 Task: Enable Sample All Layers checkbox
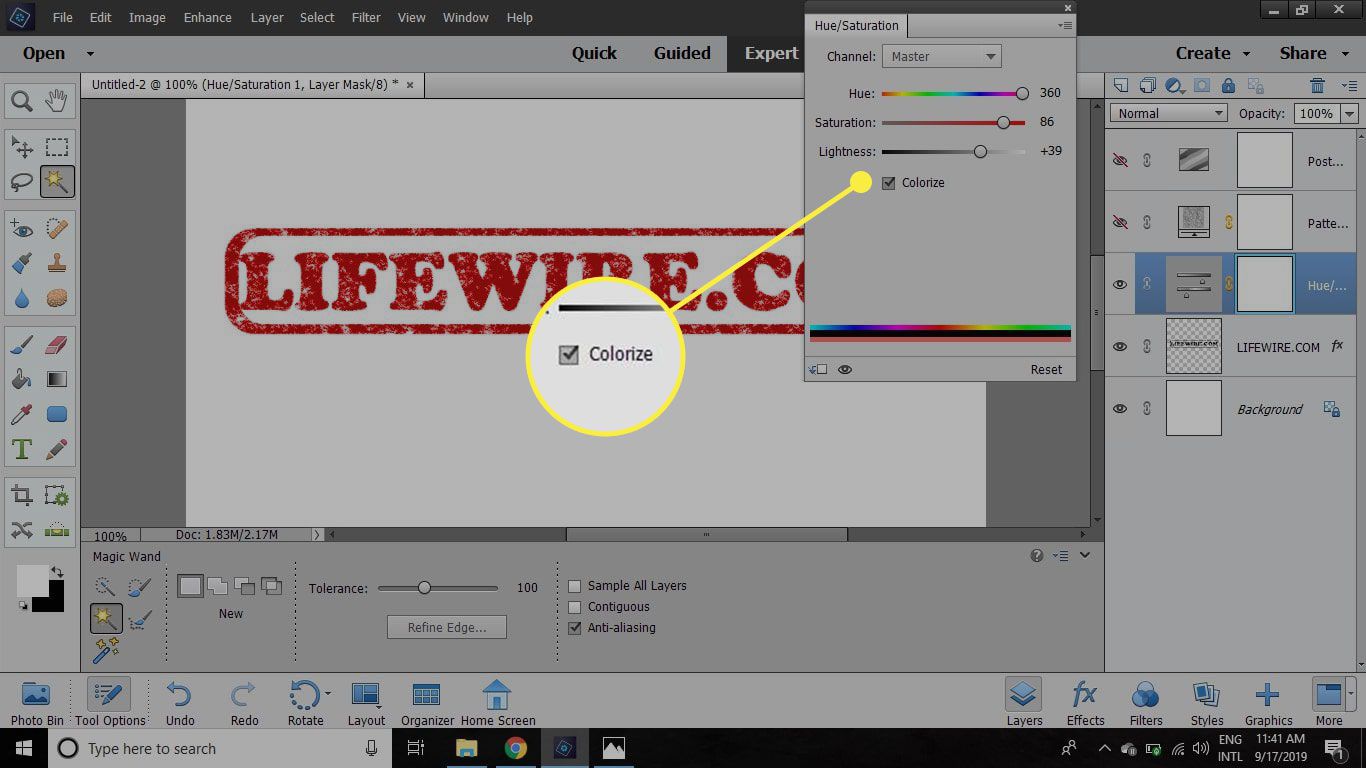575,586
